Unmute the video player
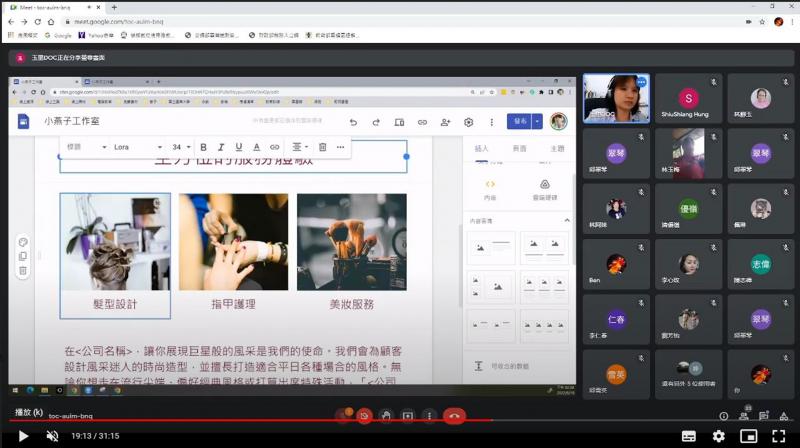Screen dimensions: 800x448 tap(52, 436)
